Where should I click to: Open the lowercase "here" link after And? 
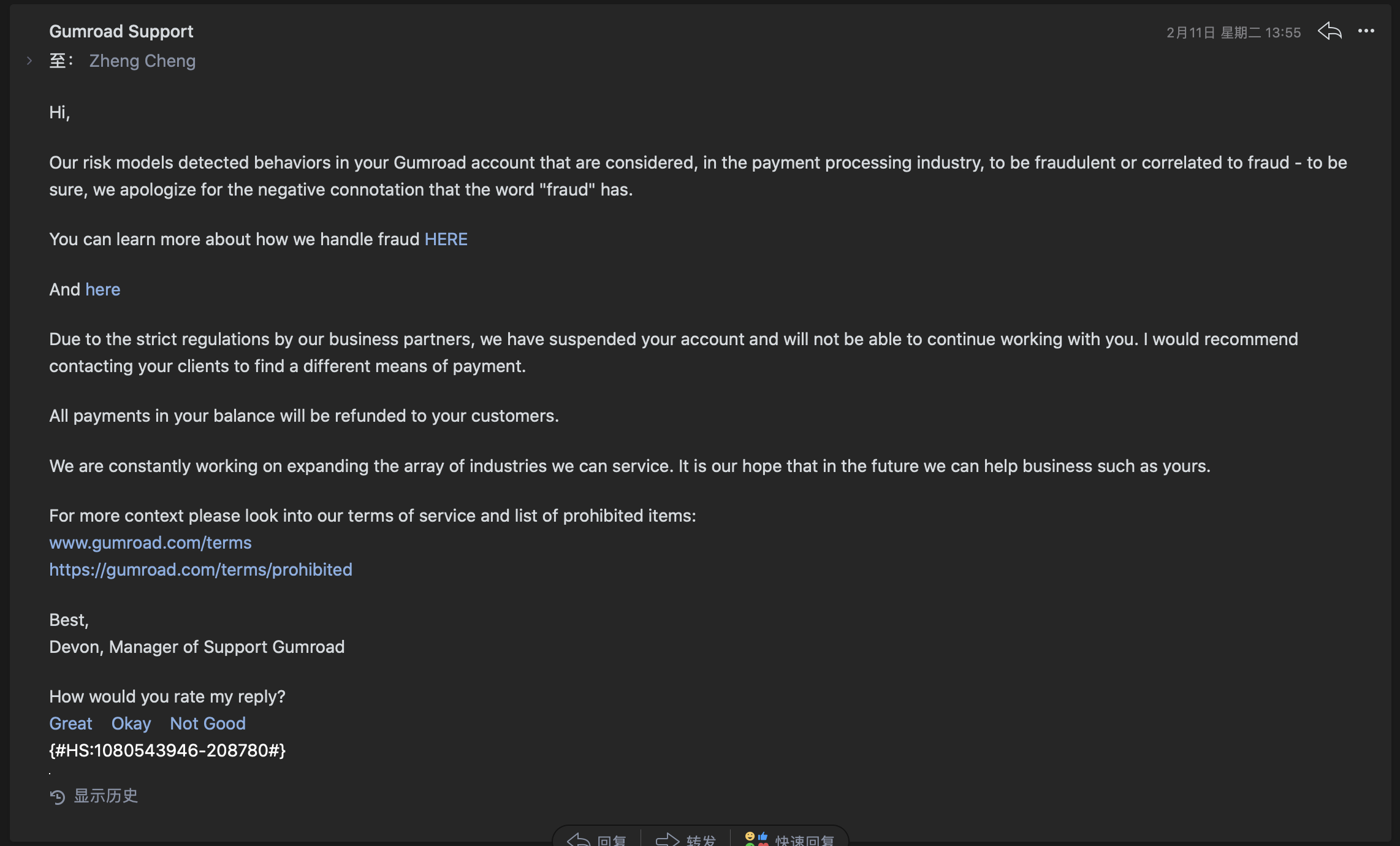point(102,289)
